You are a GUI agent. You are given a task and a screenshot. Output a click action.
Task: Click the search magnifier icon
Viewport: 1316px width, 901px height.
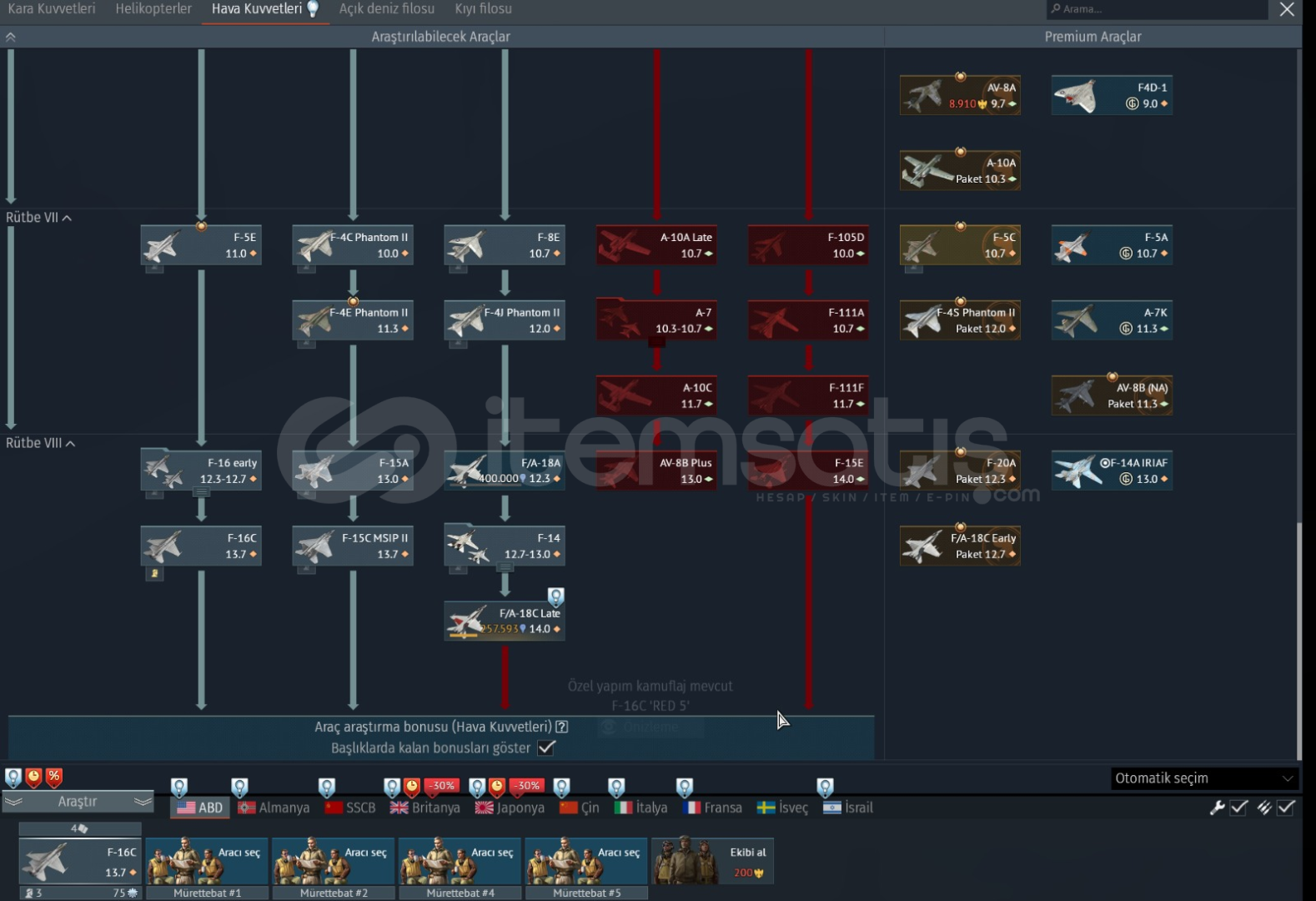pos(1056,9)
